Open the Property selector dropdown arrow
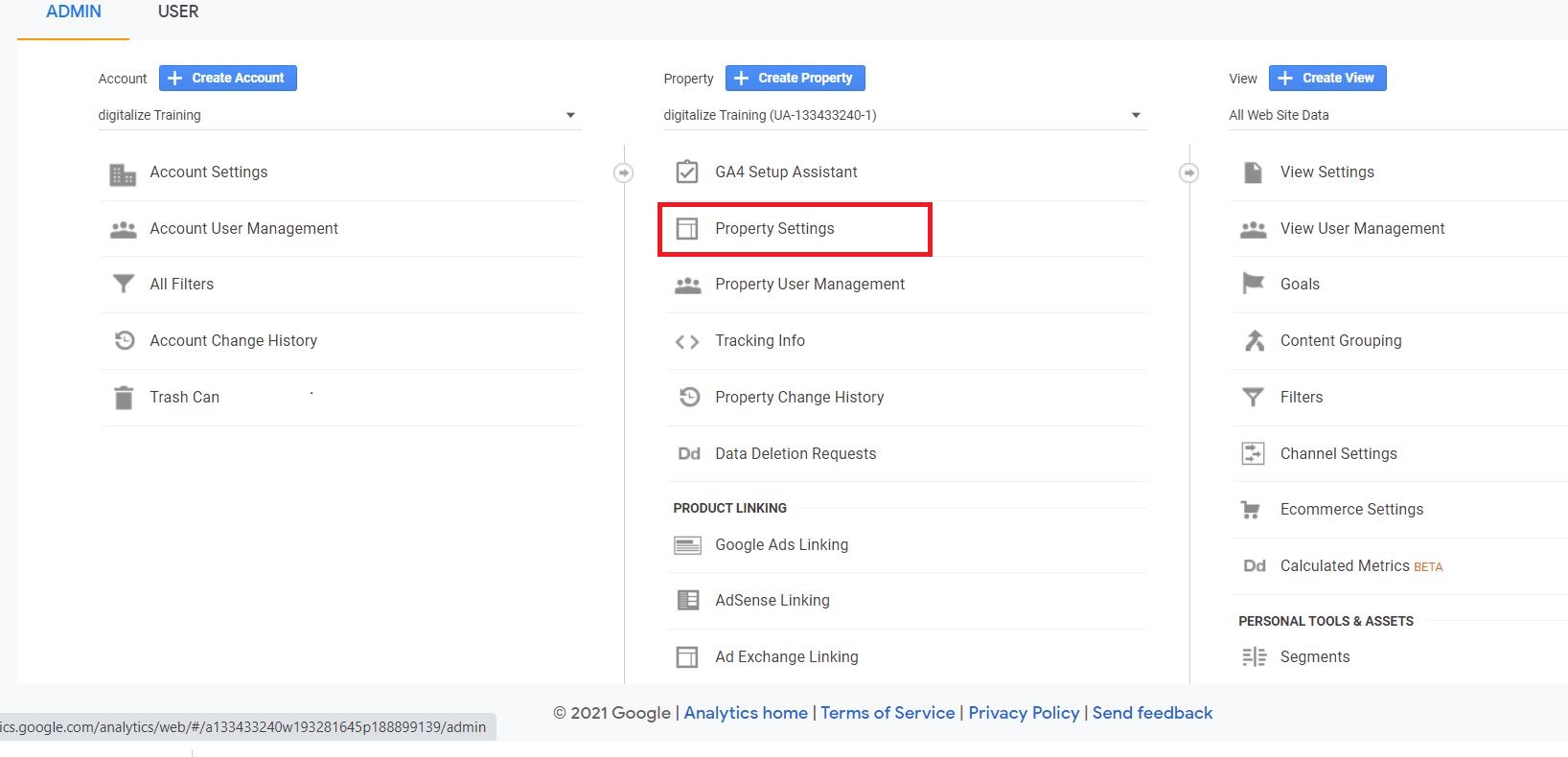Viewport: 1568px width, 757px height. pos(1136,115)
